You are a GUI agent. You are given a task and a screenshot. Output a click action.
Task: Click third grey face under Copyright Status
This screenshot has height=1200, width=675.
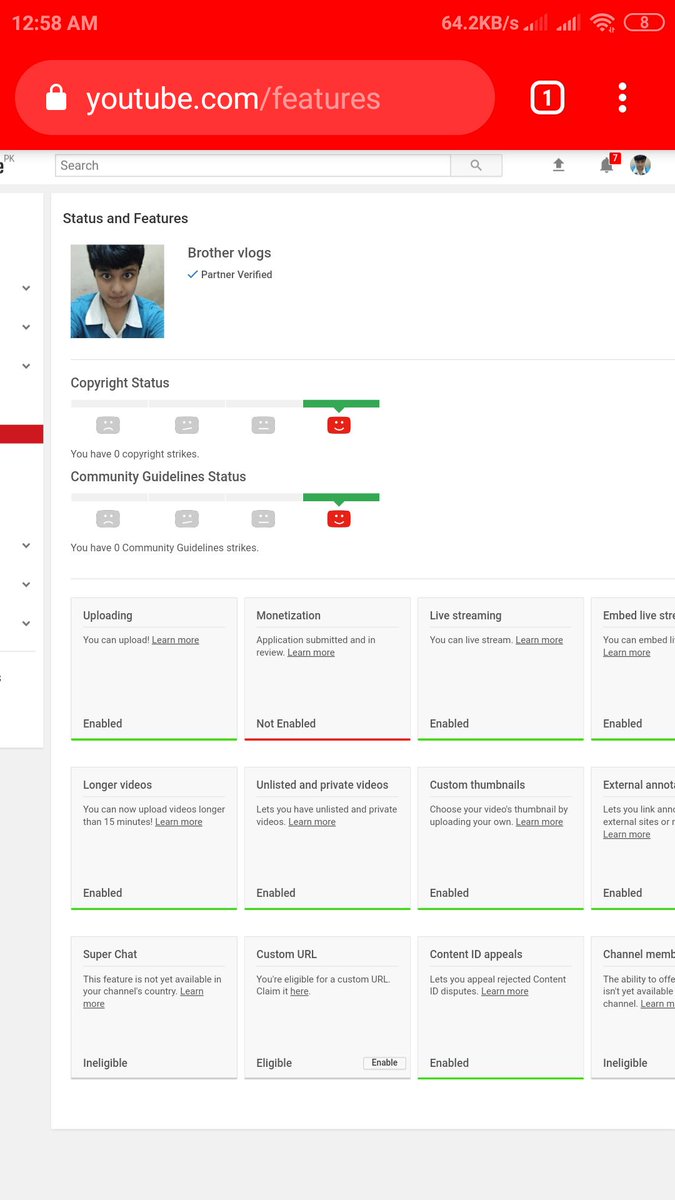click(263, 425)
